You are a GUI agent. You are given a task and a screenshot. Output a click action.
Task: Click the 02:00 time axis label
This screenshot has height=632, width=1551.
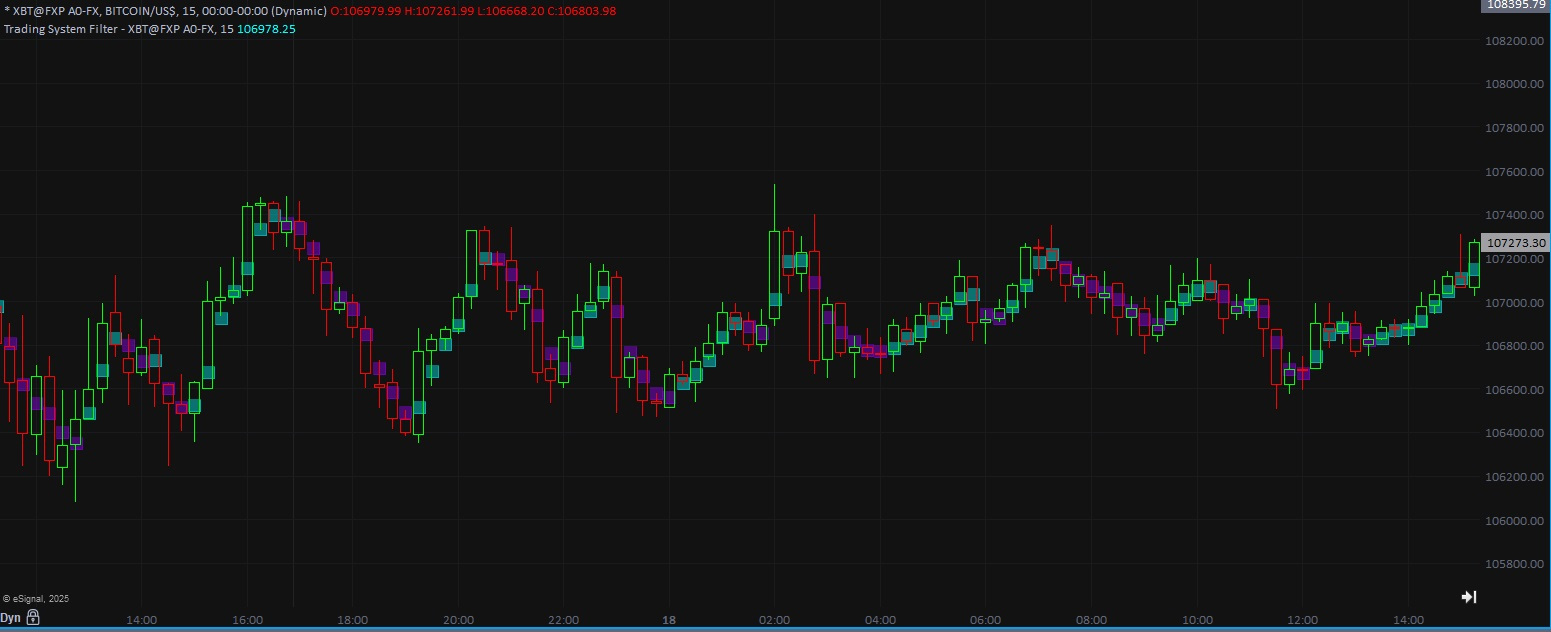point(774,620)
